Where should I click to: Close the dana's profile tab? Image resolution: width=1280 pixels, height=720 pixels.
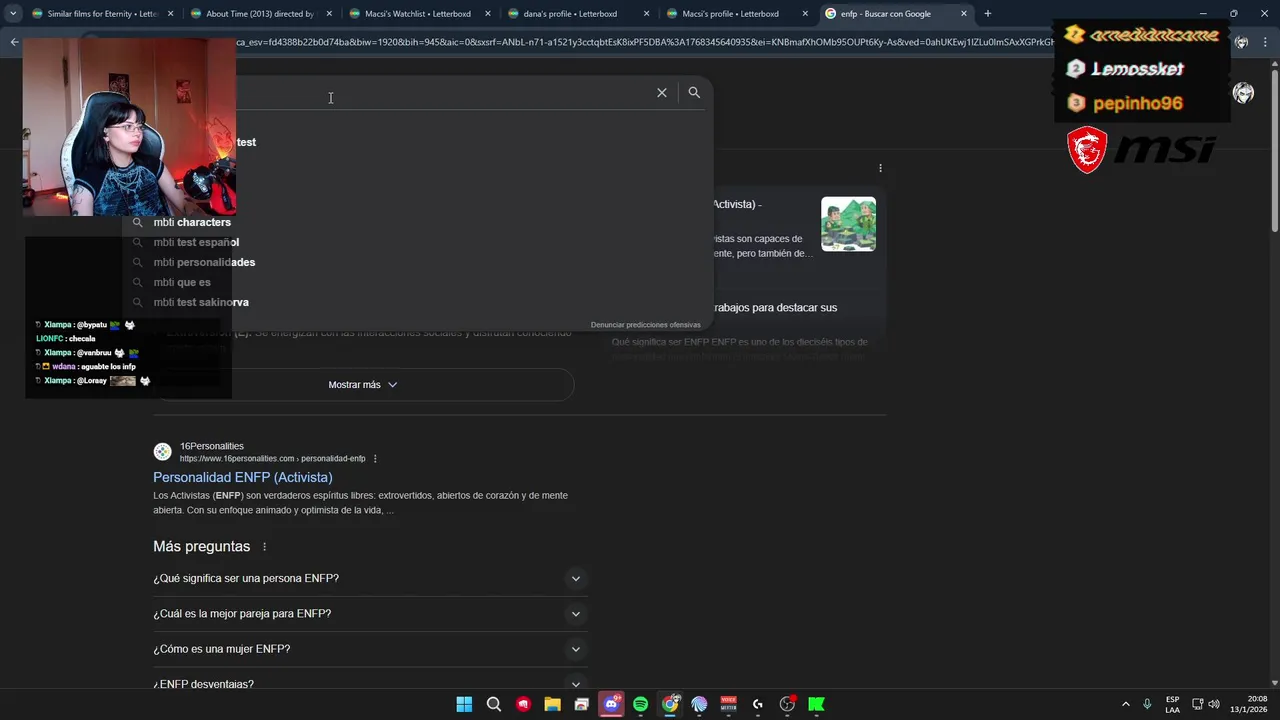646,14
